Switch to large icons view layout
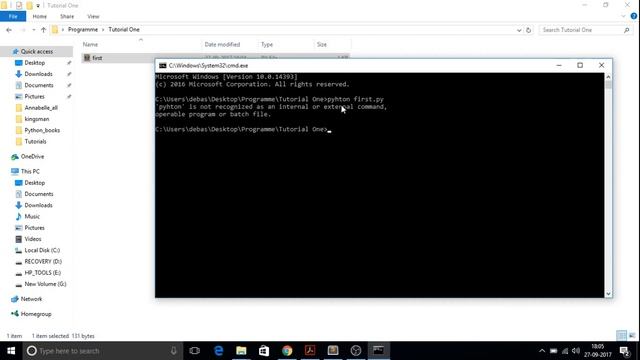The width and height of the screenshot is (640, 360). point(632,336)
